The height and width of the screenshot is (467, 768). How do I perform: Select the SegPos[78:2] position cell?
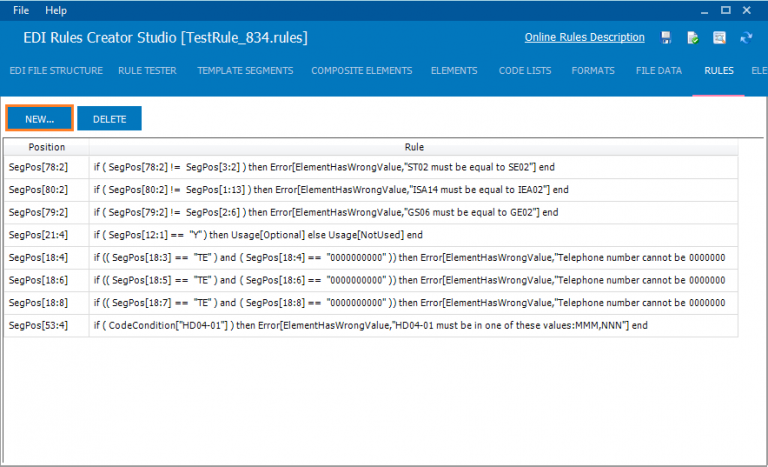(x=47, y=167)
